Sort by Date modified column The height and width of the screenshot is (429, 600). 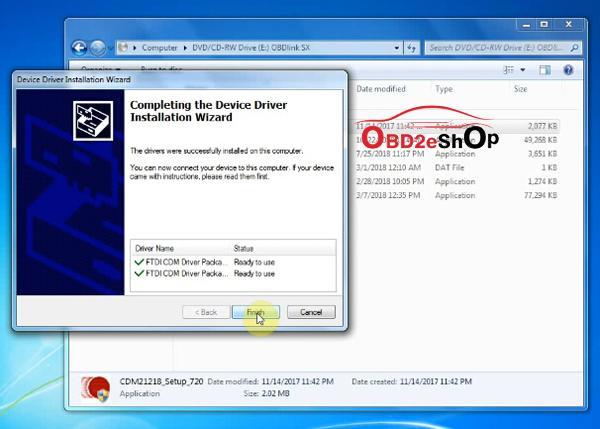pos(381,89)
